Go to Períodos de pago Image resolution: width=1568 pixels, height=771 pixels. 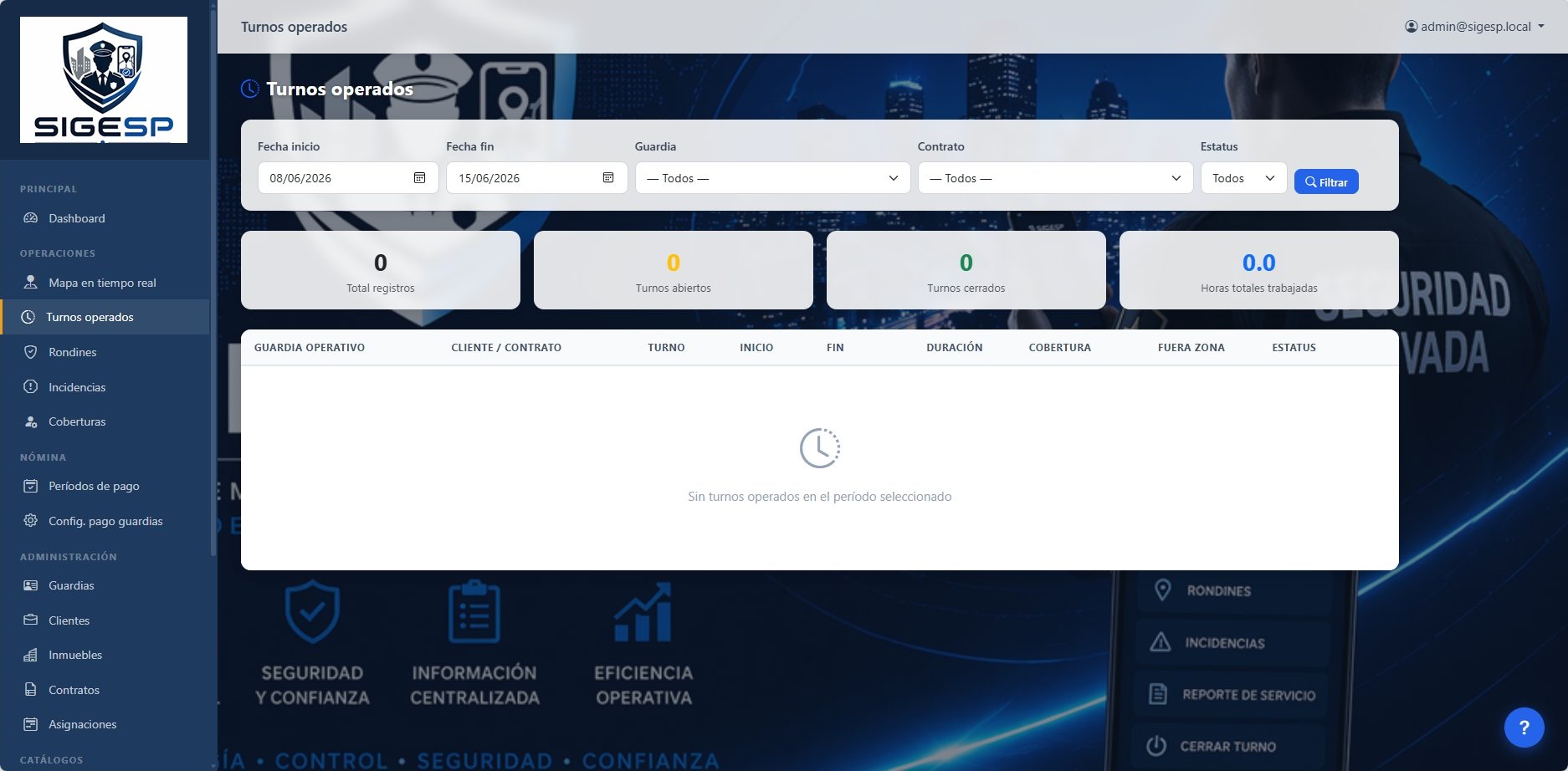click(105, 486)
